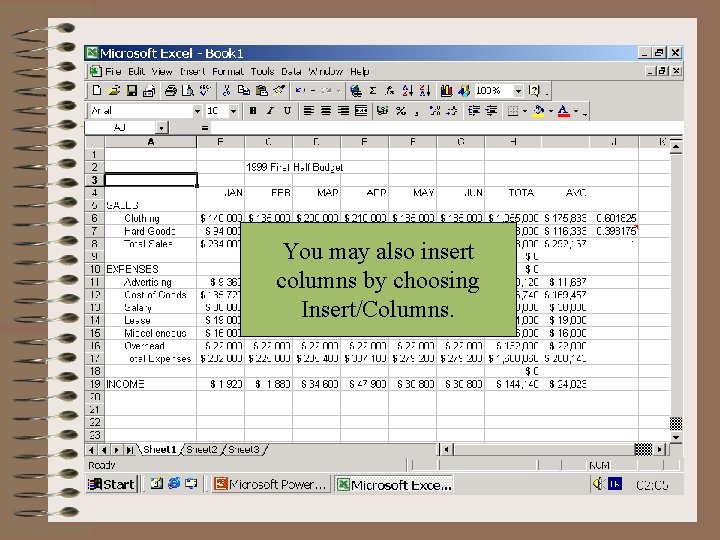Toggle italic formatting

coord(270,111)
